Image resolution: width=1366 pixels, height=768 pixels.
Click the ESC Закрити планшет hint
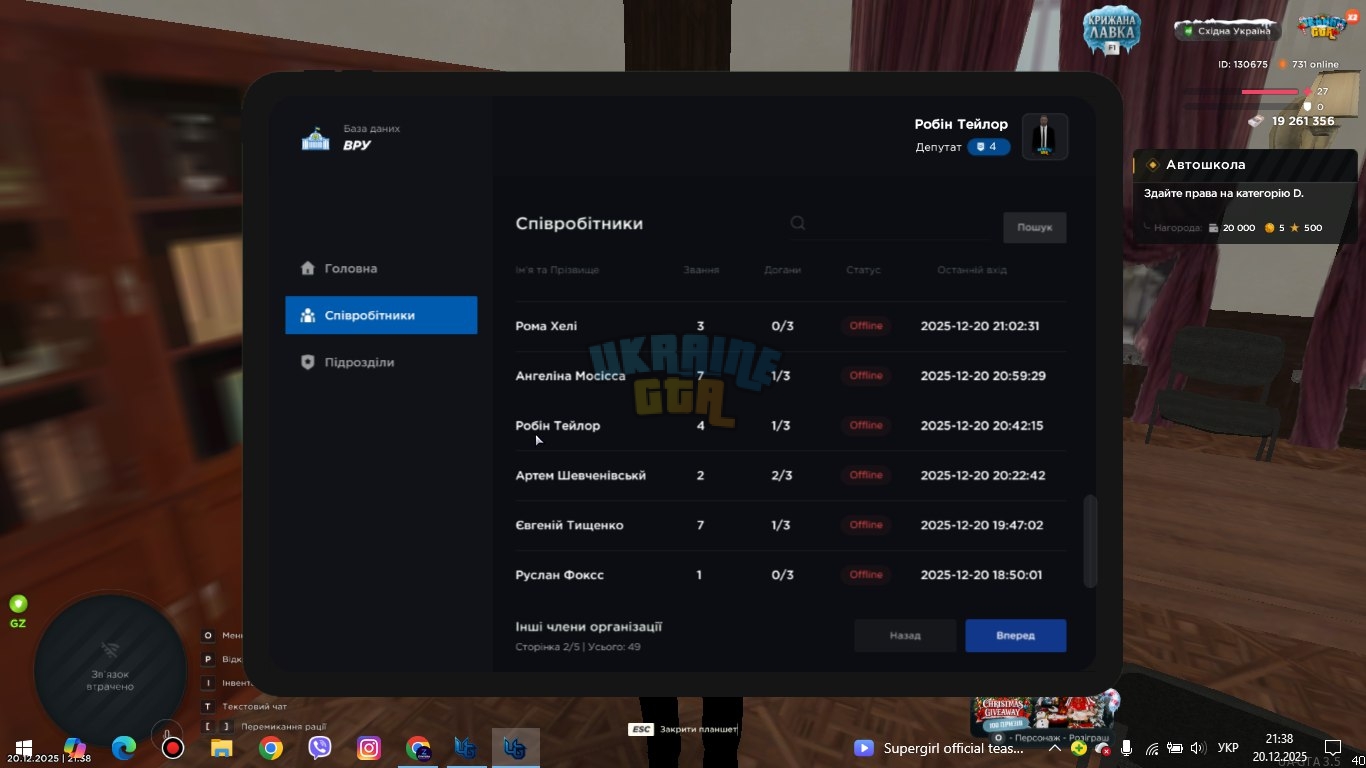[683, 729]
